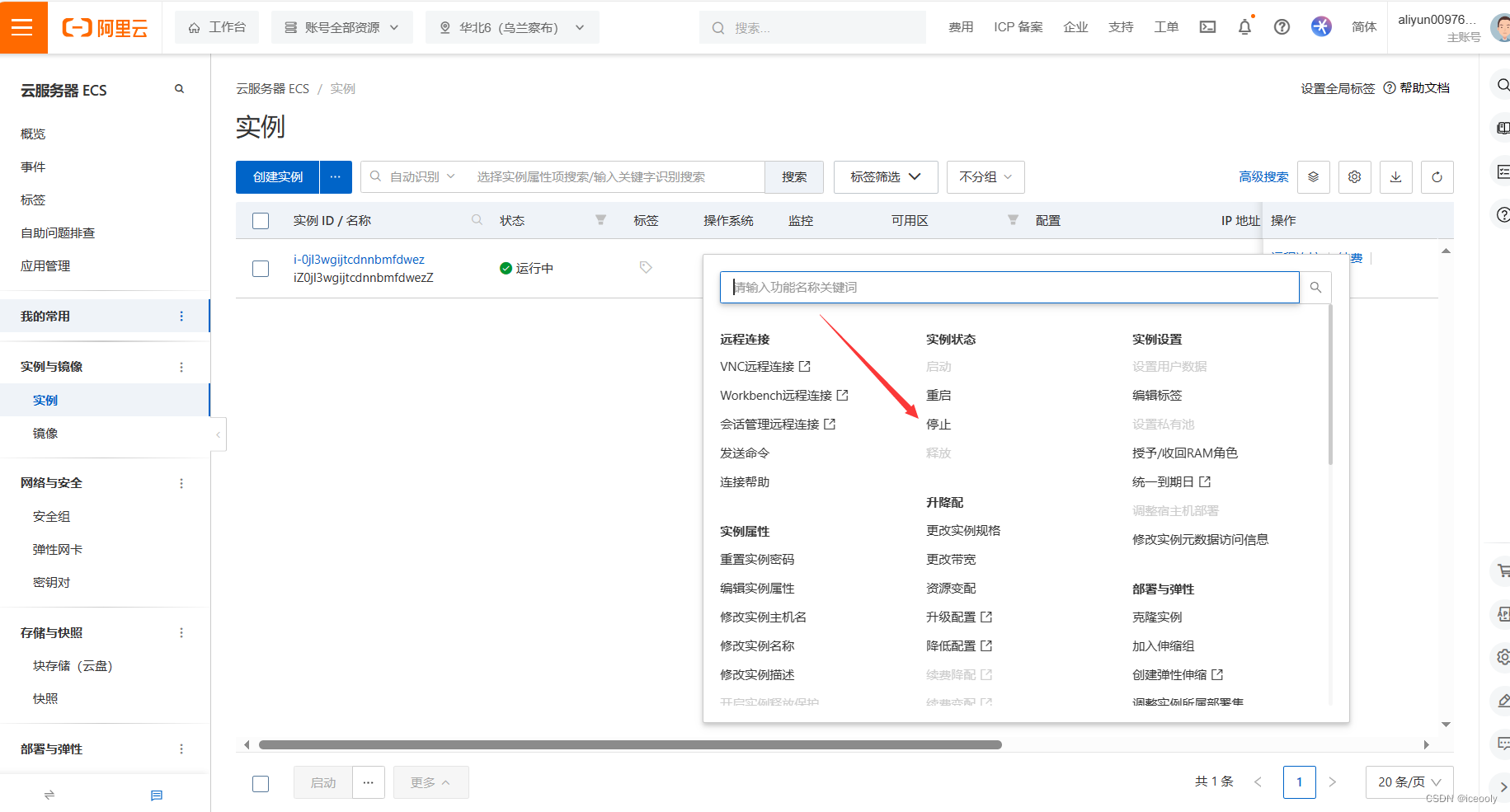Open more options next to 创建实例
This screenshot has height=812, width=1510.
coord(336,177)
